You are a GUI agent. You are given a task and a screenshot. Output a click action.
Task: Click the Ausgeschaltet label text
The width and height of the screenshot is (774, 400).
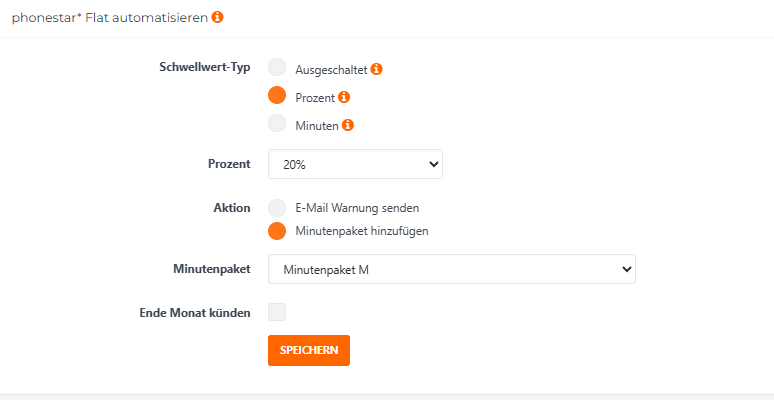tap(331, 70)
